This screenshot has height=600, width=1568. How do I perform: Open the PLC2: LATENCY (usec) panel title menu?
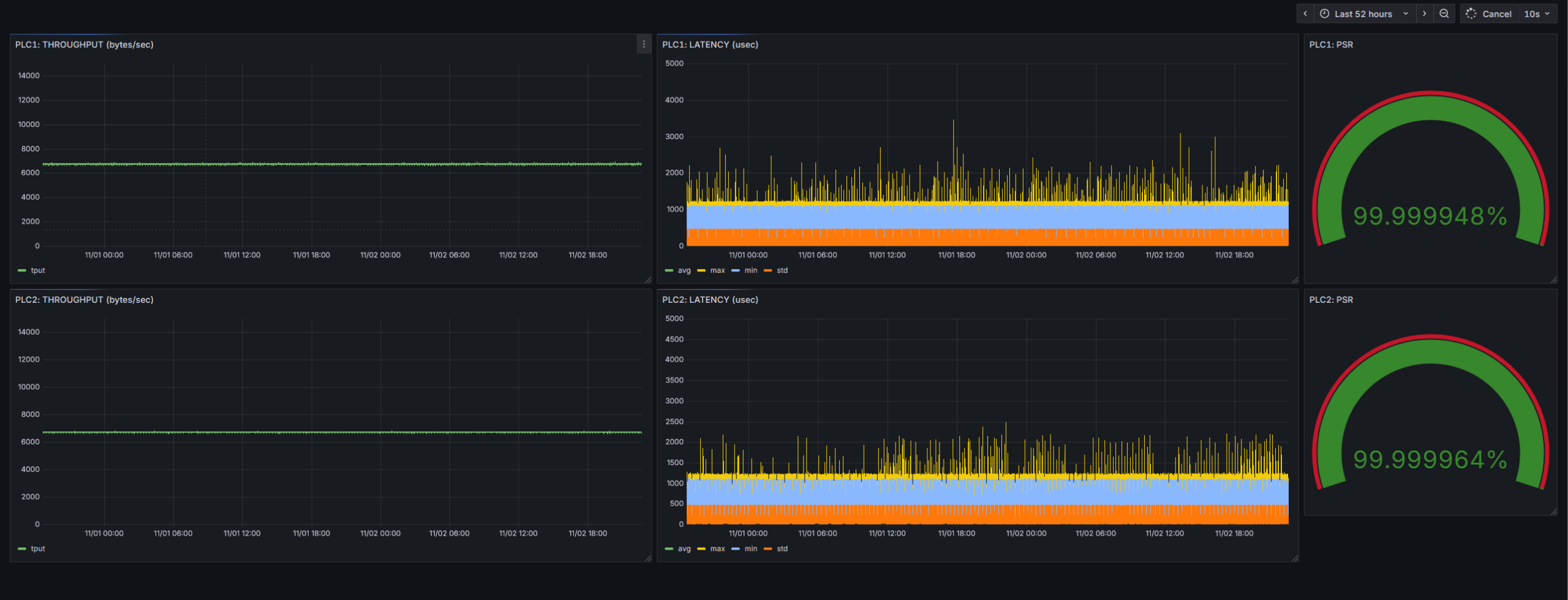pyautogui.click(x=710, y=300)
